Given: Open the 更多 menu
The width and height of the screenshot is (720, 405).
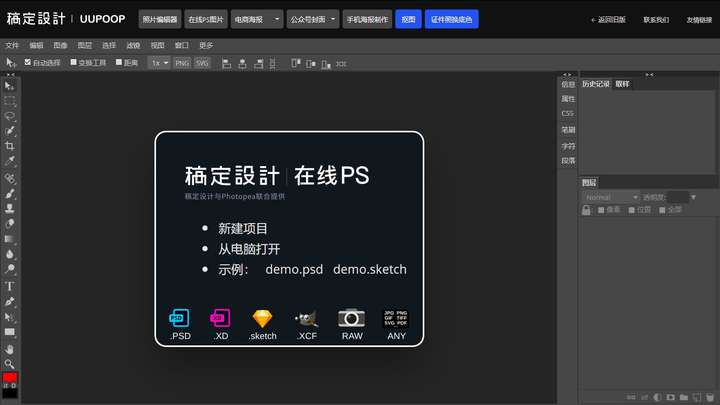Looking at the screenshot, I should (206, 45).
